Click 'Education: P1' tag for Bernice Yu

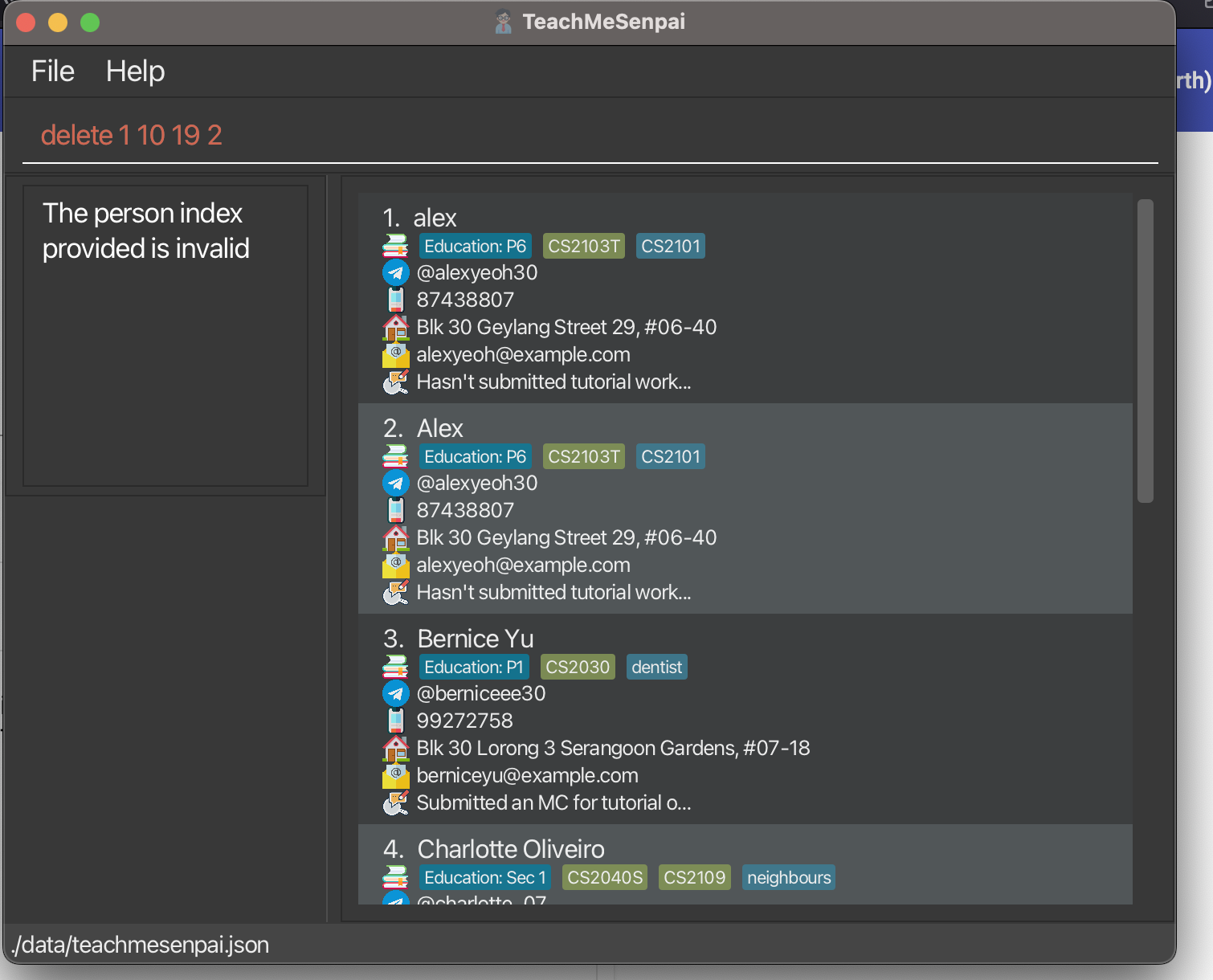[x=474, y=667]
